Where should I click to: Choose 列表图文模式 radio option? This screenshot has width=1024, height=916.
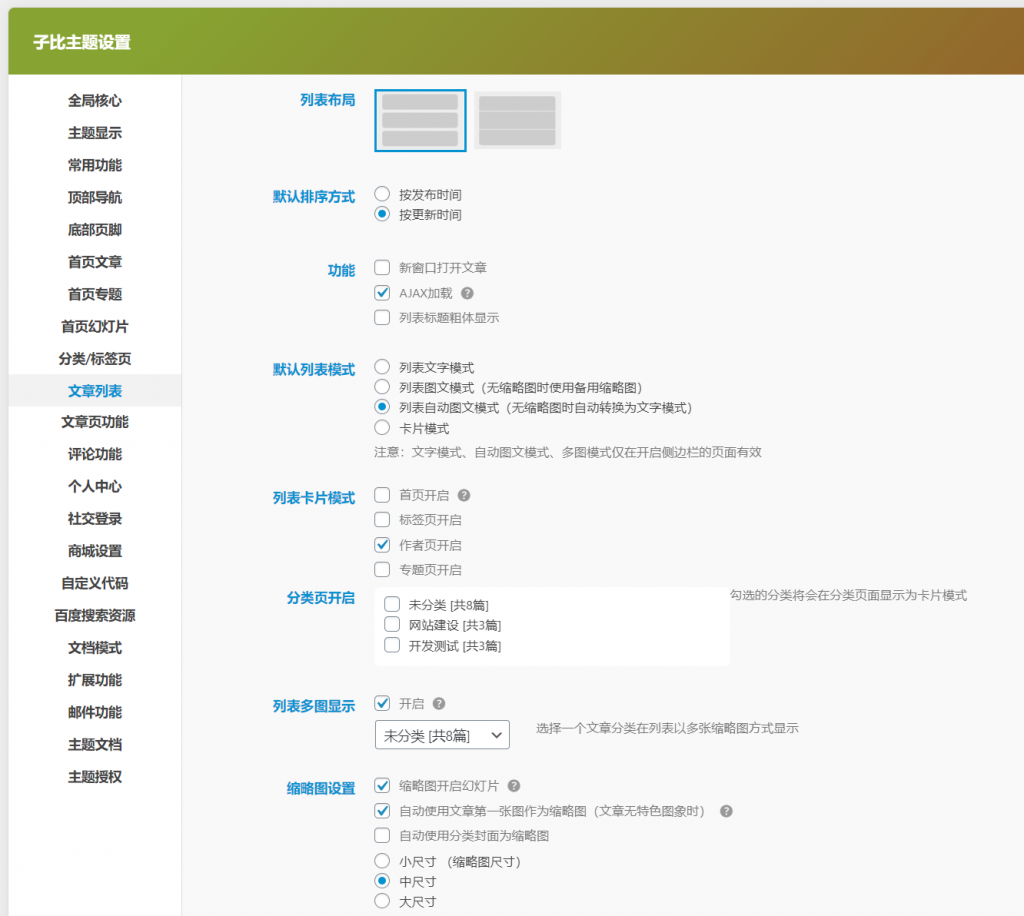(x=382, y=387)
